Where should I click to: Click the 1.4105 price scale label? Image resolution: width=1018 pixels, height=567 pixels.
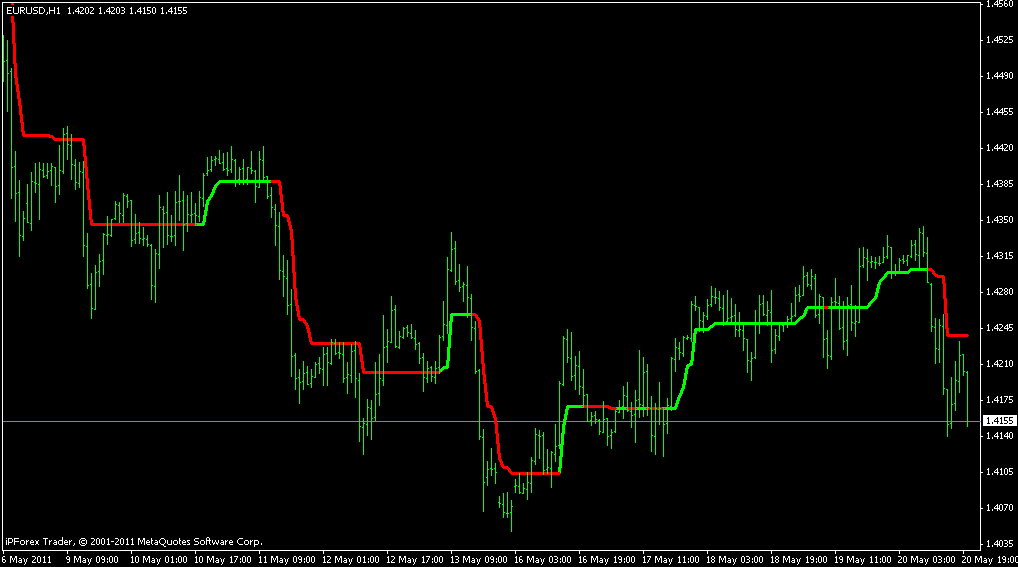999,472
